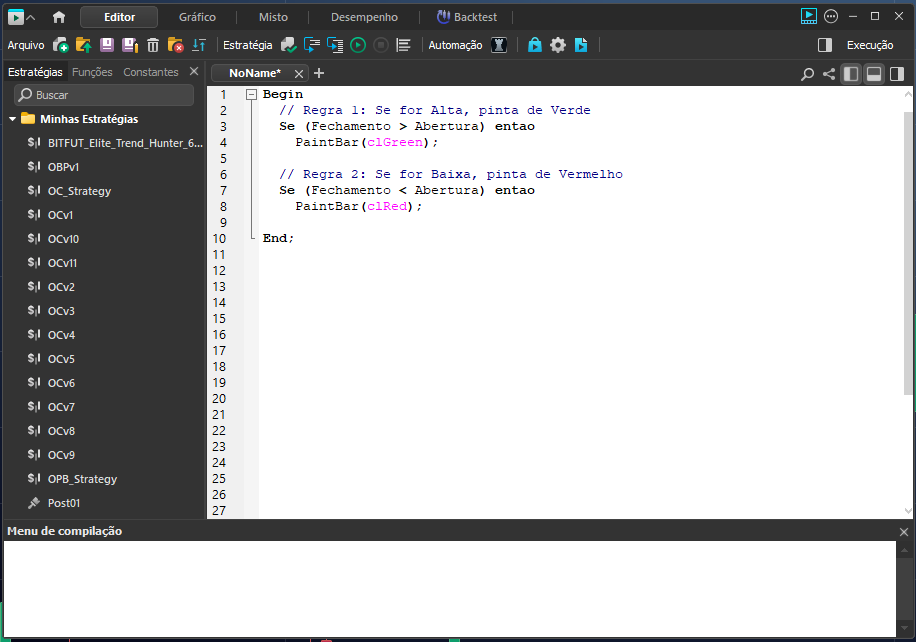Collapse the Minhas Estratégias folder
Image resolution: width=916 pixels, height=642 pixels.
click(12, 119)
